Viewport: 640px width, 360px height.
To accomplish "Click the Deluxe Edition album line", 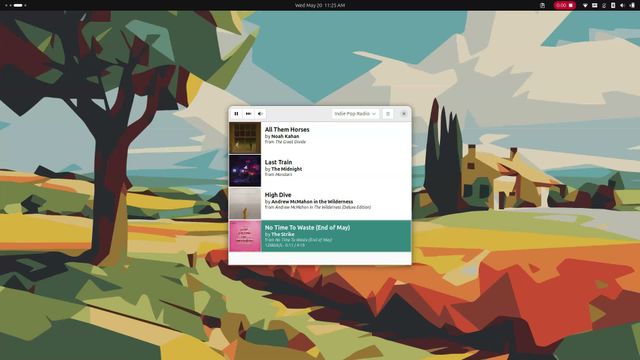I will (x=318, y=207).
